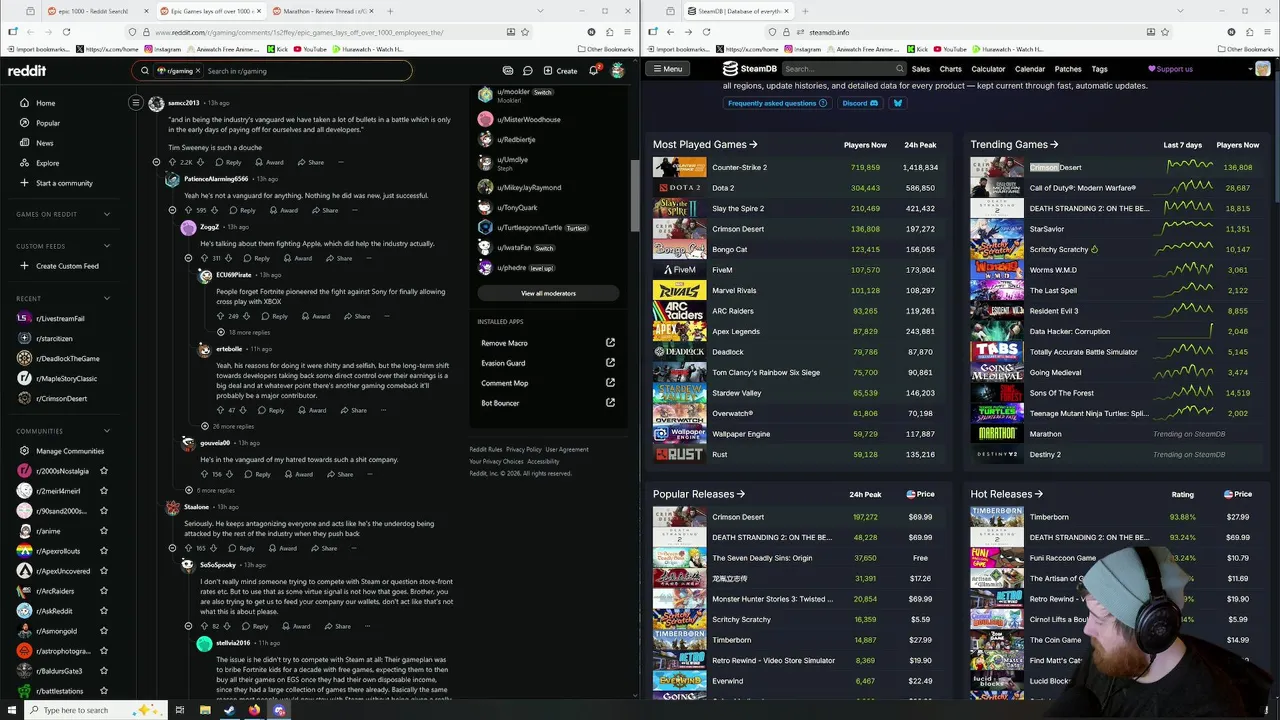Viewport: 1280px width, 720px height.
Task: Click Reddit Create post button
Action: (560, 71)
